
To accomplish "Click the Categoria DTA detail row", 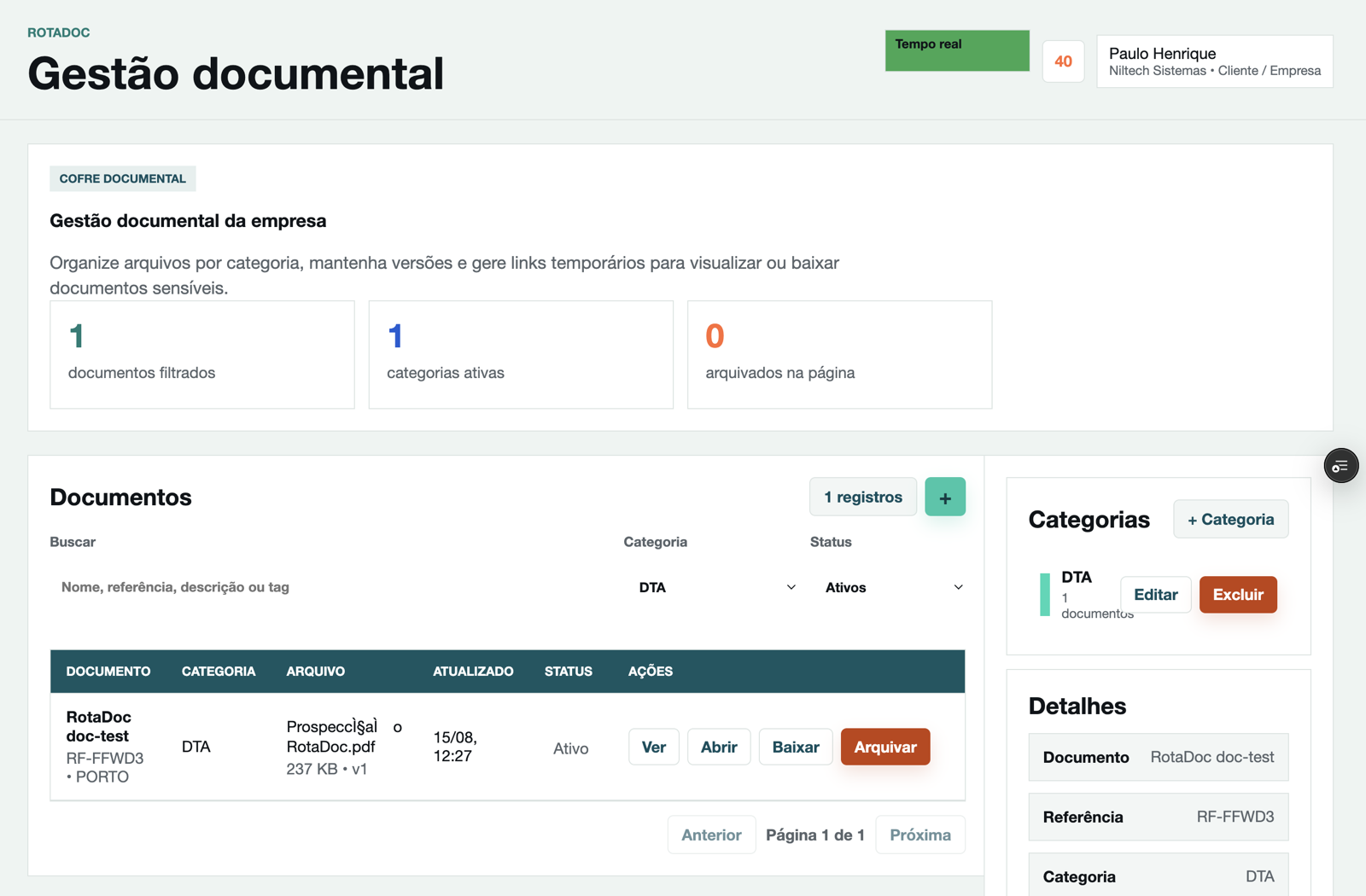I will coord(1159,875).
